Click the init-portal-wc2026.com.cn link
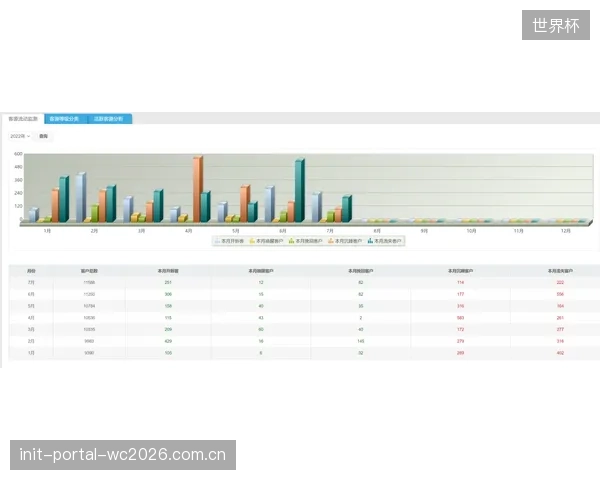600x480 pixels. tap(123, 455)
